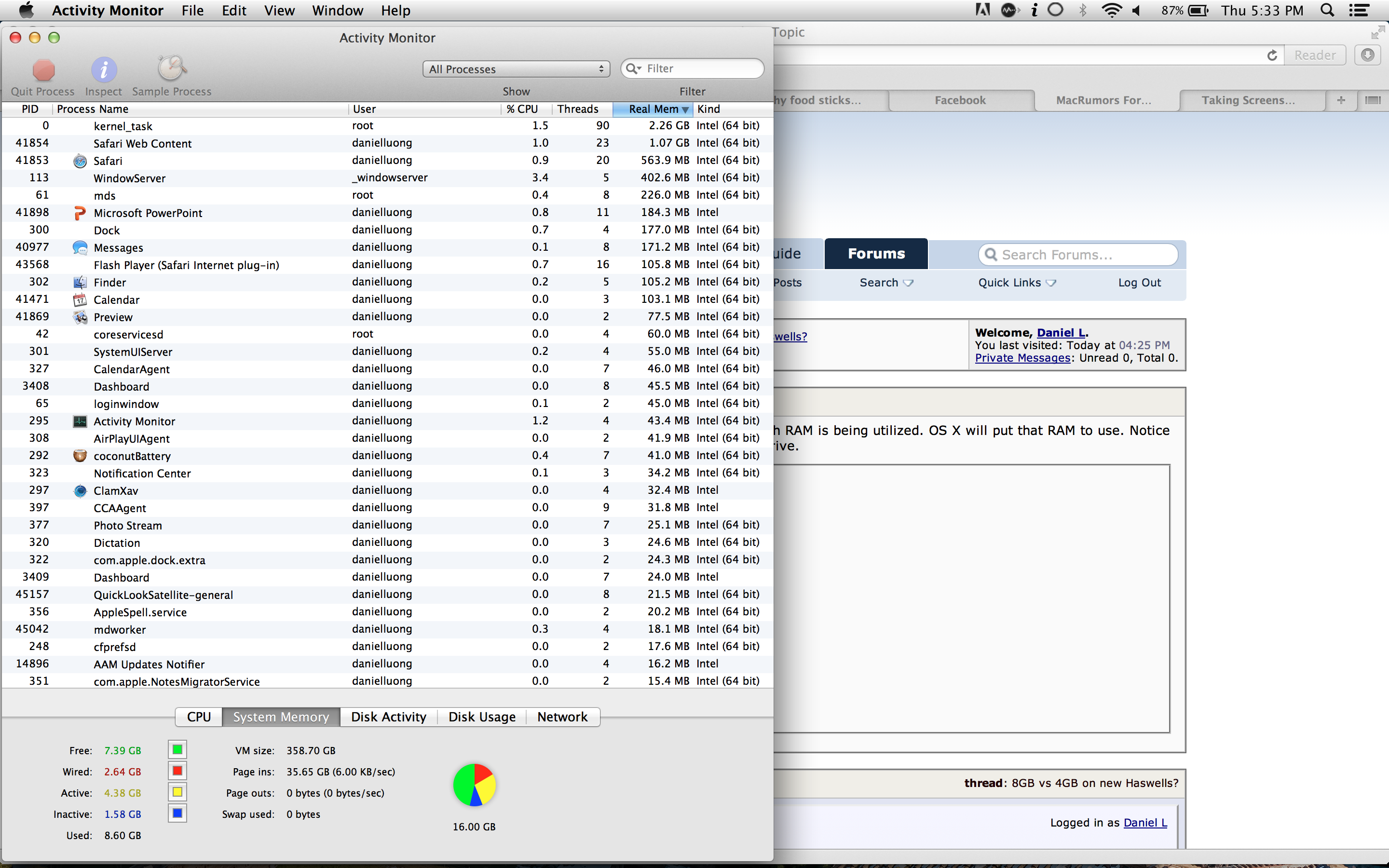Click Safari's full-screen arrows icon
This screenshot has height=868, width=1389.
coord(1378,33)
